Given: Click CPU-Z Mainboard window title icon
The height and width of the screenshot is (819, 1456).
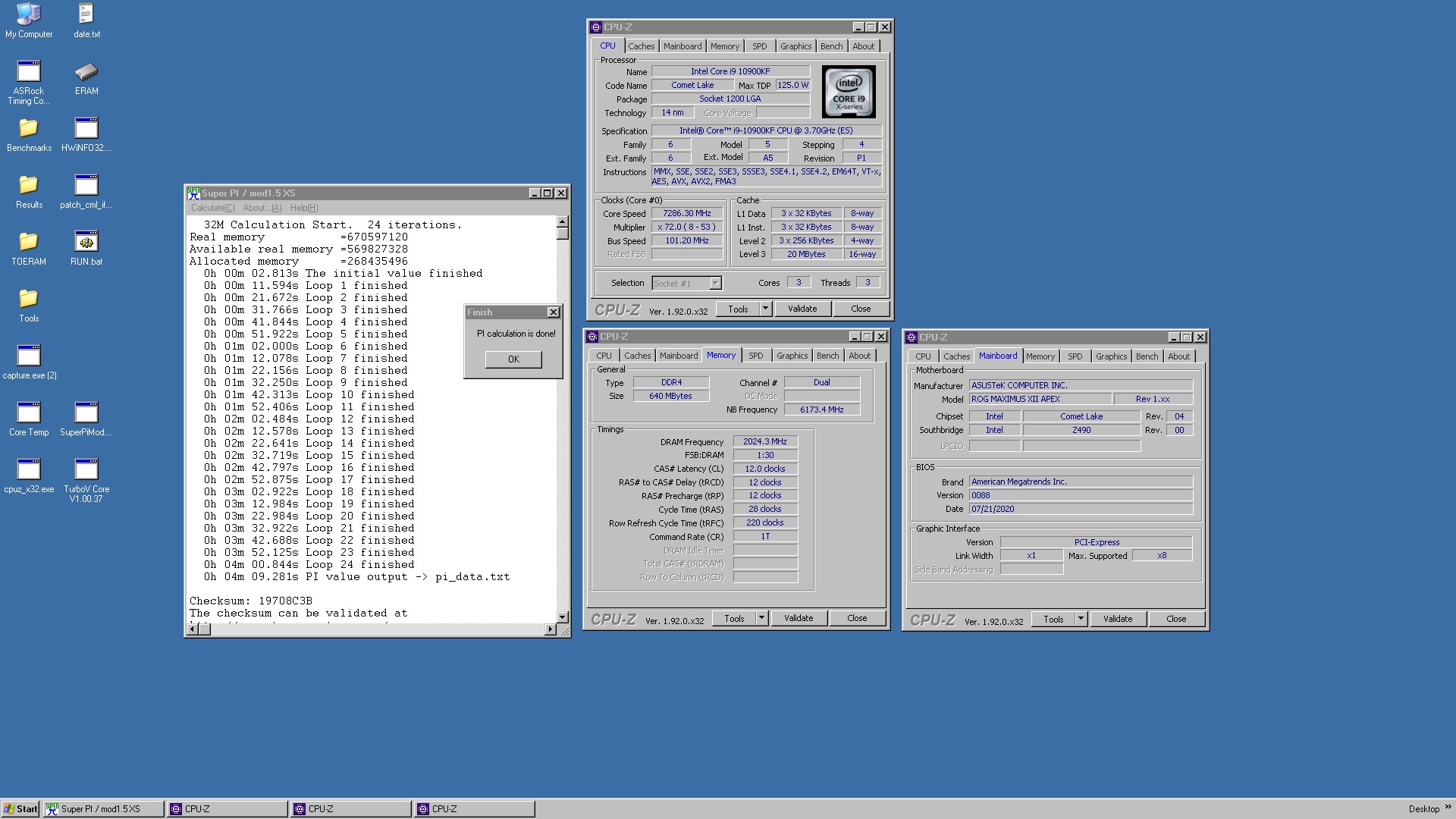Looking at the screenshot, I should pos(912,337).
